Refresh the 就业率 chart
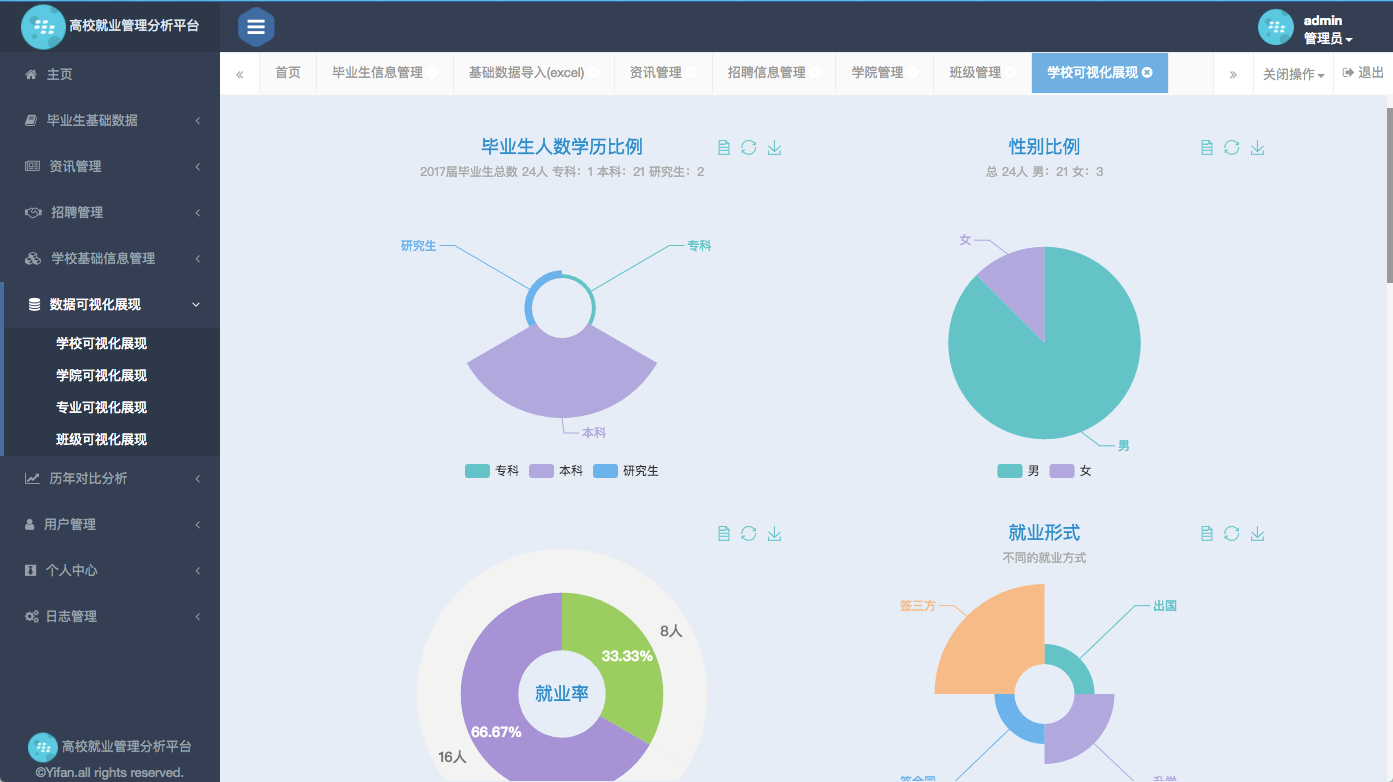1393x782 pixels. click(x=749, y=534)
